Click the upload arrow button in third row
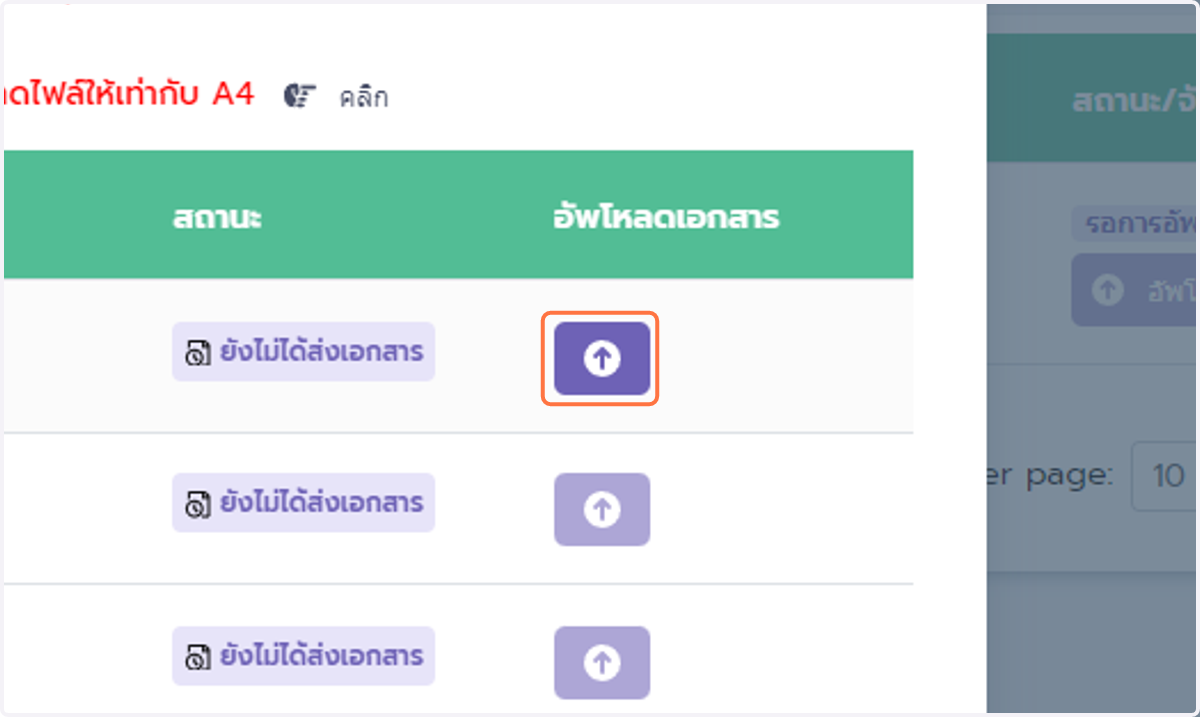This screenshot has height=717, width=1200. (x=602, y=662)
